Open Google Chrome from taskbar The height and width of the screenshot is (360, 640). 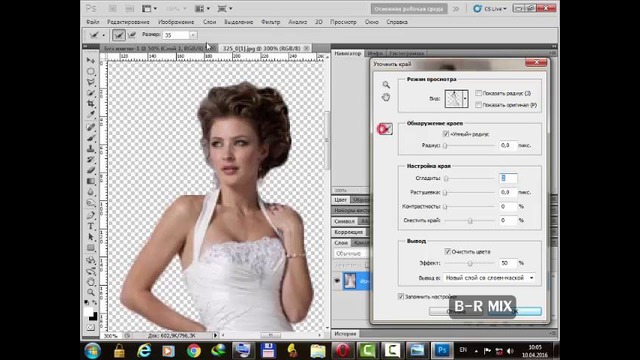[x=194, y=351]
